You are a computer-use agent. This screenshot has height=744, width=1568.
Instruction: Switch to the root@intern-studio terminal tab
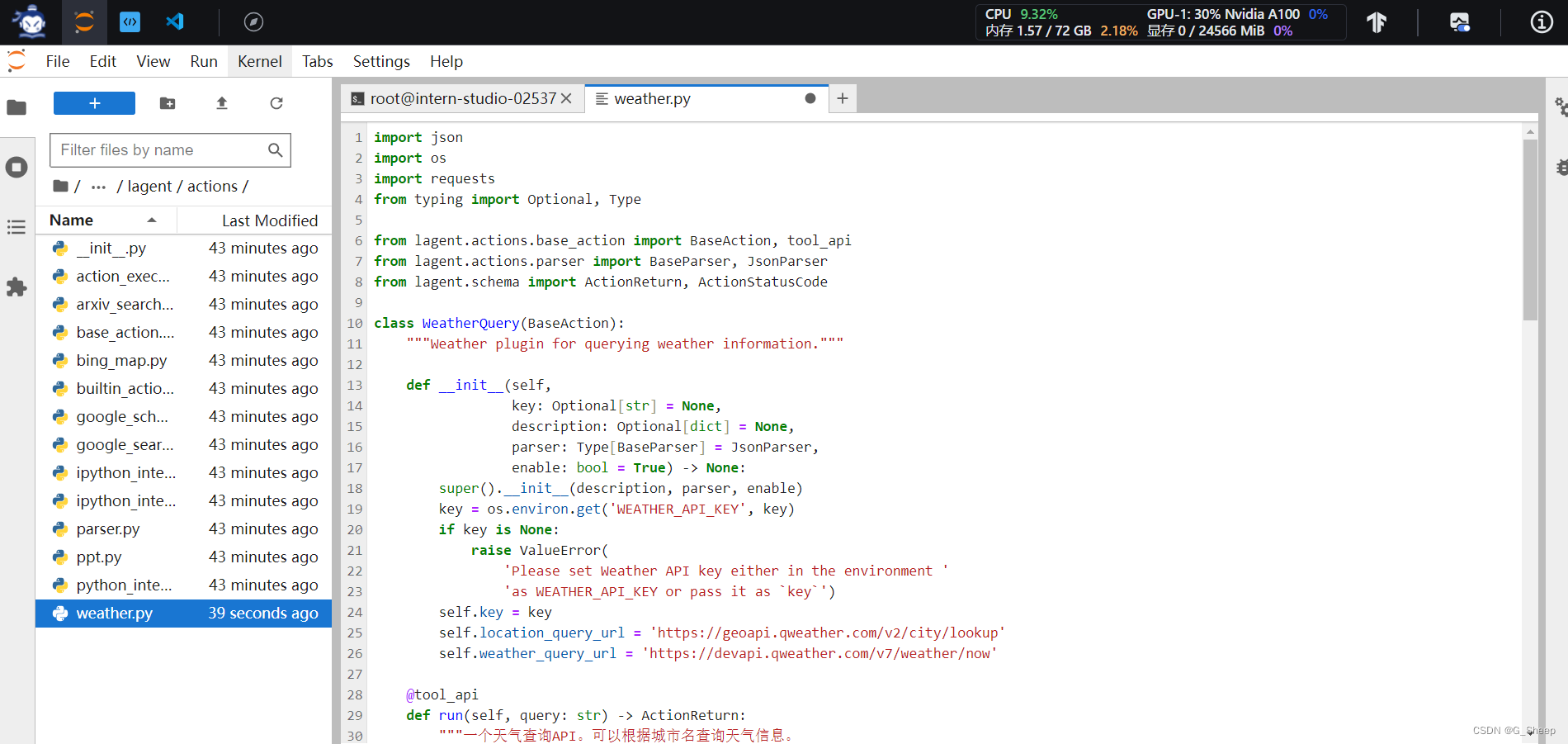(x=462, y=99)
